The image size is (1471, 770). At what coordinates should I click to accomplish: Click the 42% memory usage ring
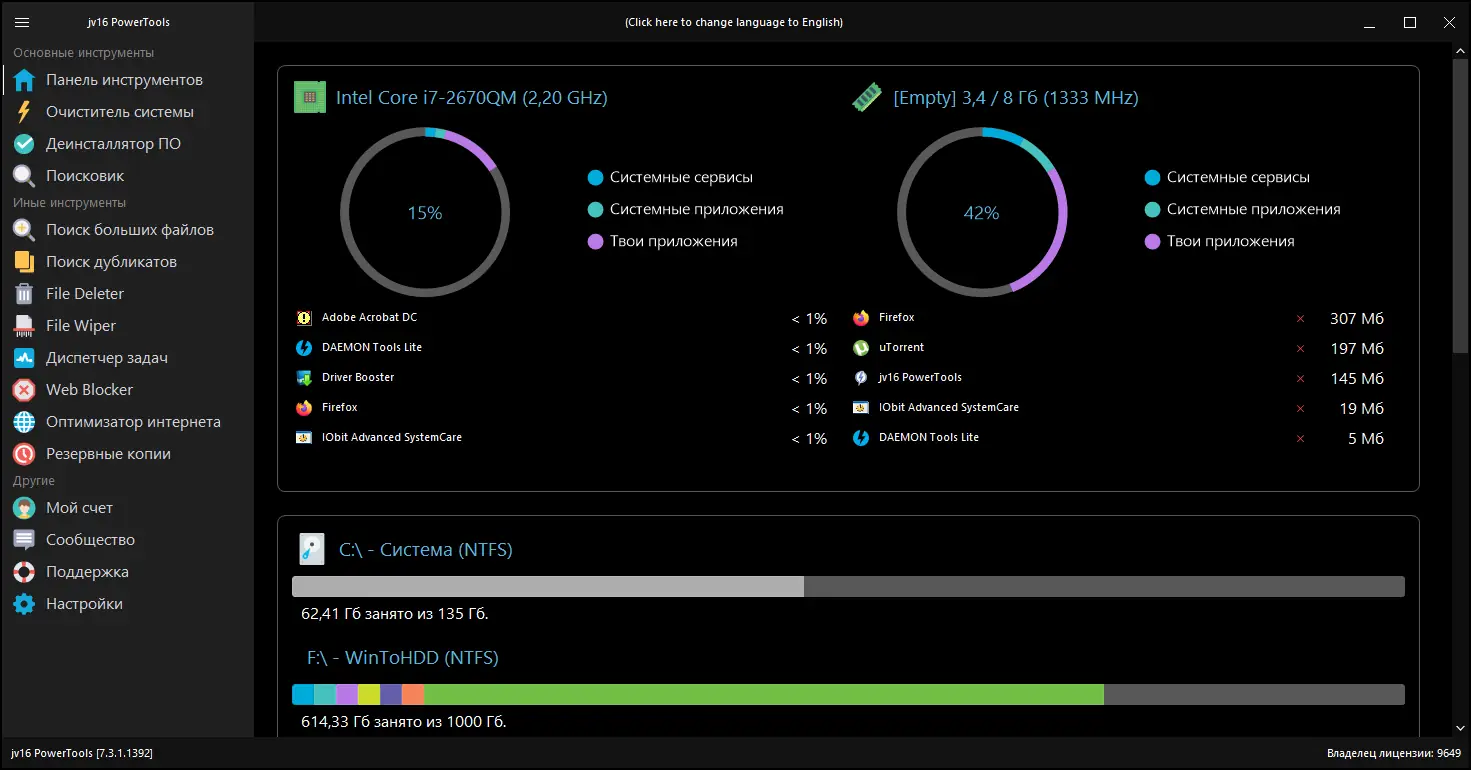982,212
